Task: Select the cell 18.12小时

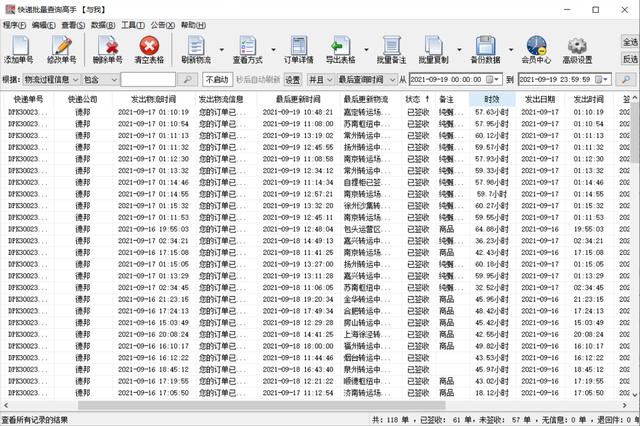Action: point(492,393)
